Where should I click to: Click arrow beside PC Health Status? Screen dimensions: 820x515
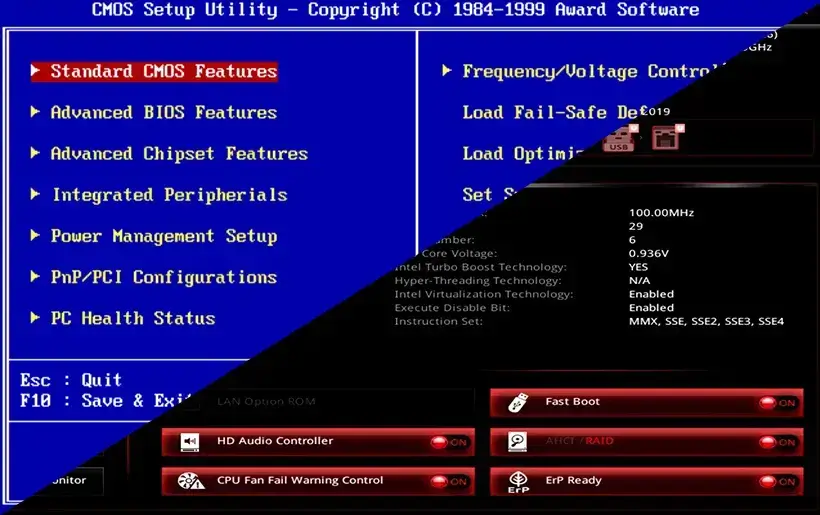point(35,317)
